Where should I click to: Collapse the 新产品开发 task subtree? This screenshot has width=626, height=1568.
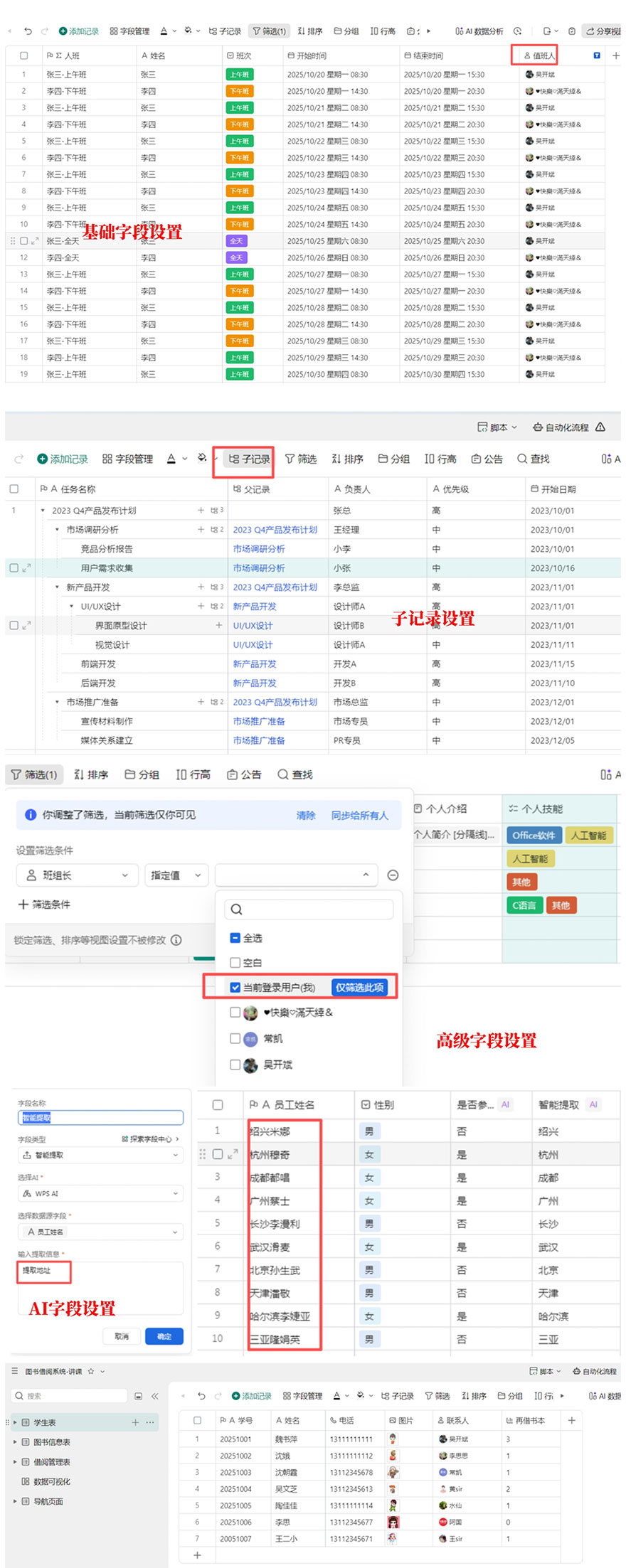pyautogui.click(x=58, y=587)
